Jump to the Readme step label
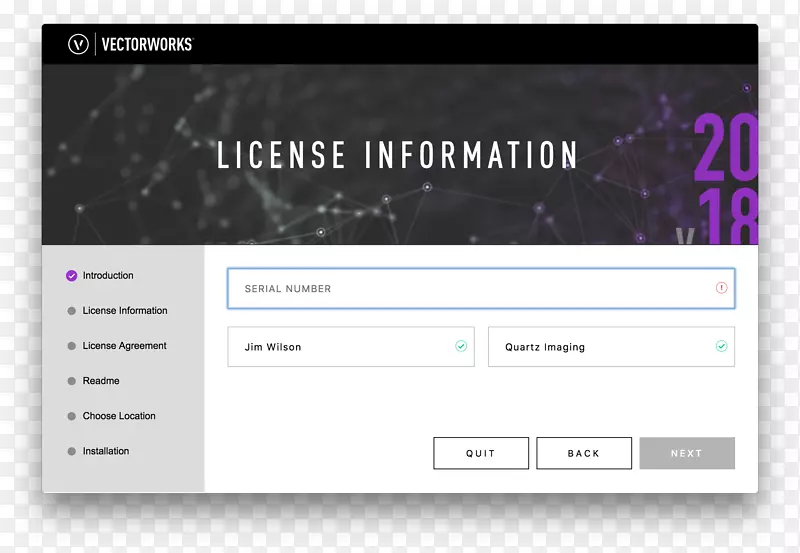The width and height of the screenshot is (800, 553). point(101,381)
